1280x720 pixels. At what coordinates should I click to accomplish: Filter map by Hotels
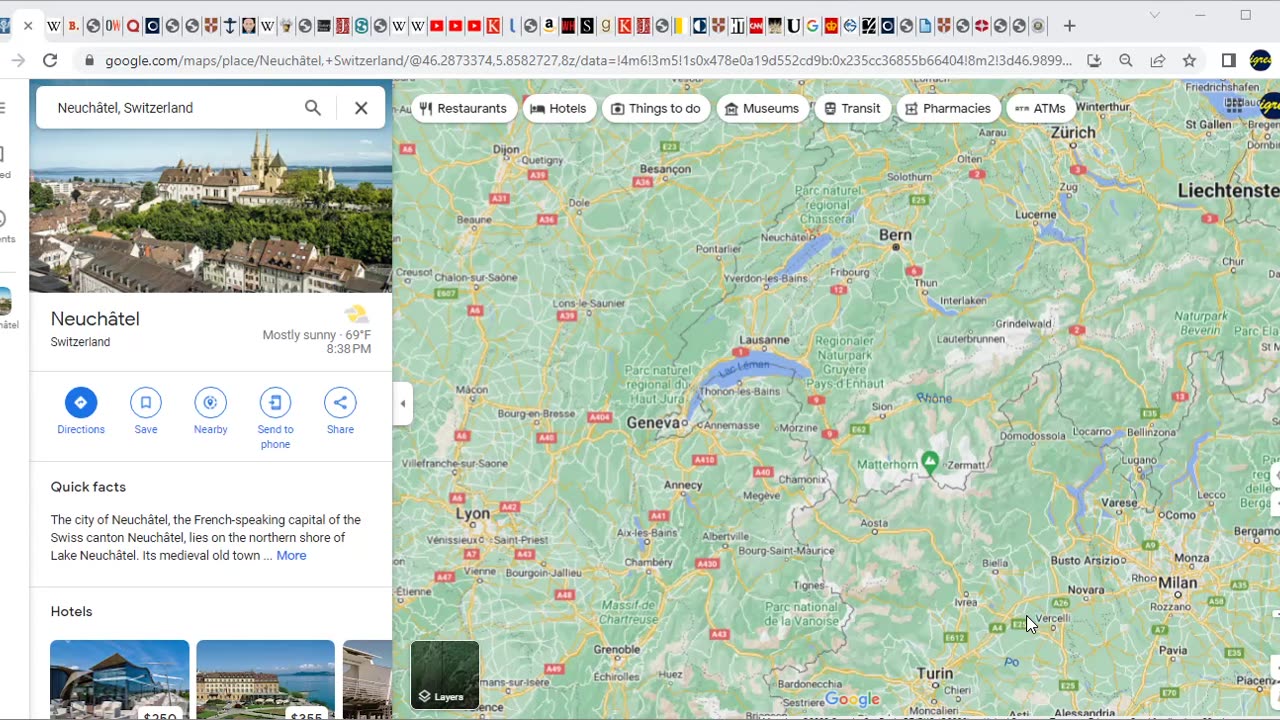coord(558,108)
